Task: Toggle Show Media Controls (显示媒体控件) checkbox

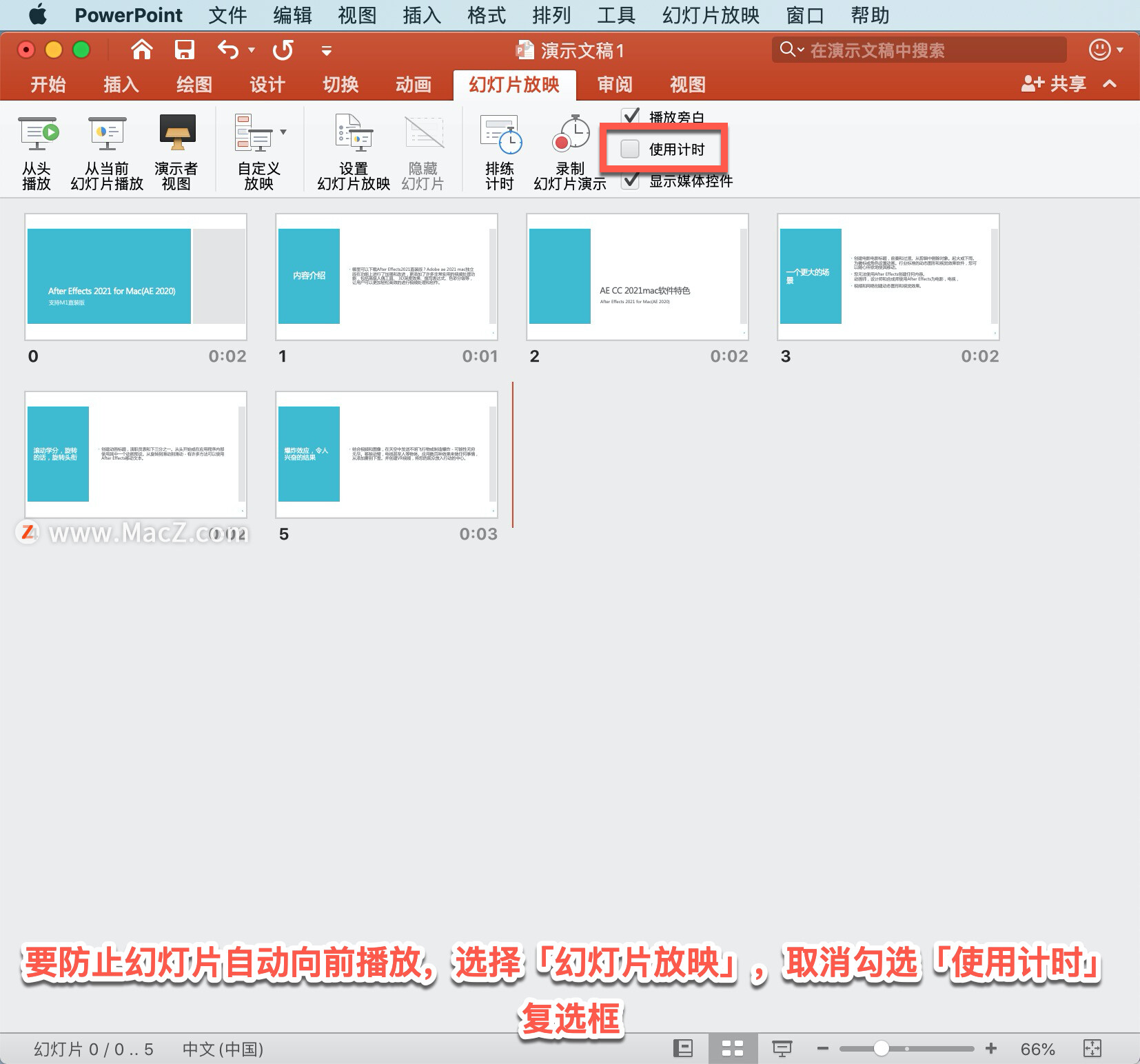Action: click(x=631, y=181)
